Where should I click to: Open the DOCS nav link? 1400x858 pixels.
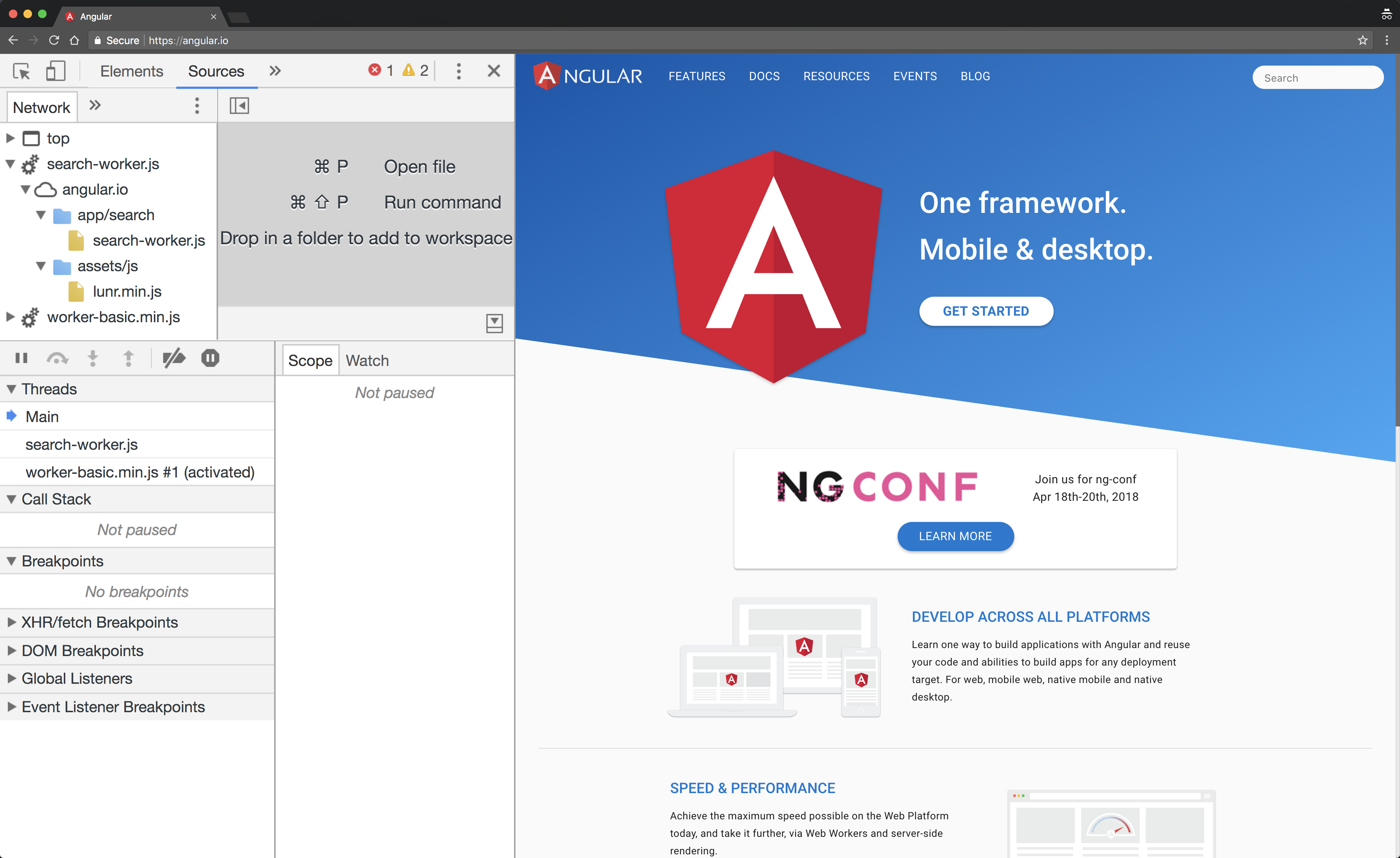[x=764, y=76]
